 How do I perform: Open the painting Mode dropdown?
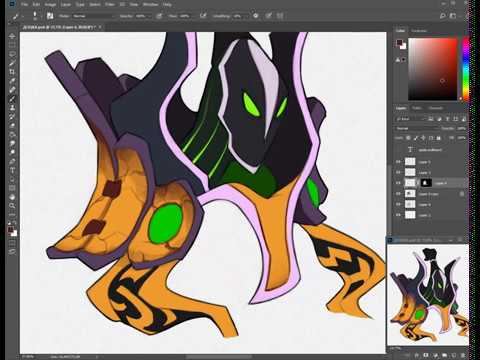pos(93,16)
